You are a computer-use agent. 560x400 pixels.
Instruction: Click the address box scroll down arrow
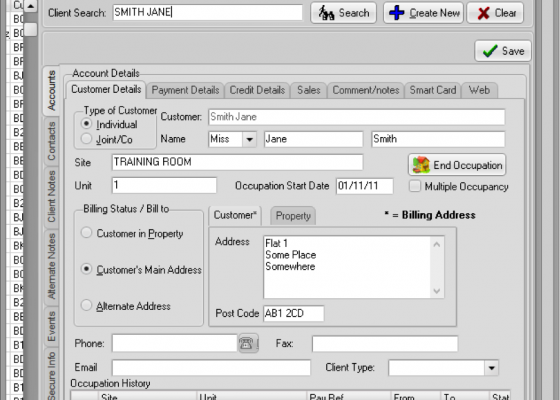(x=437, y=291)
